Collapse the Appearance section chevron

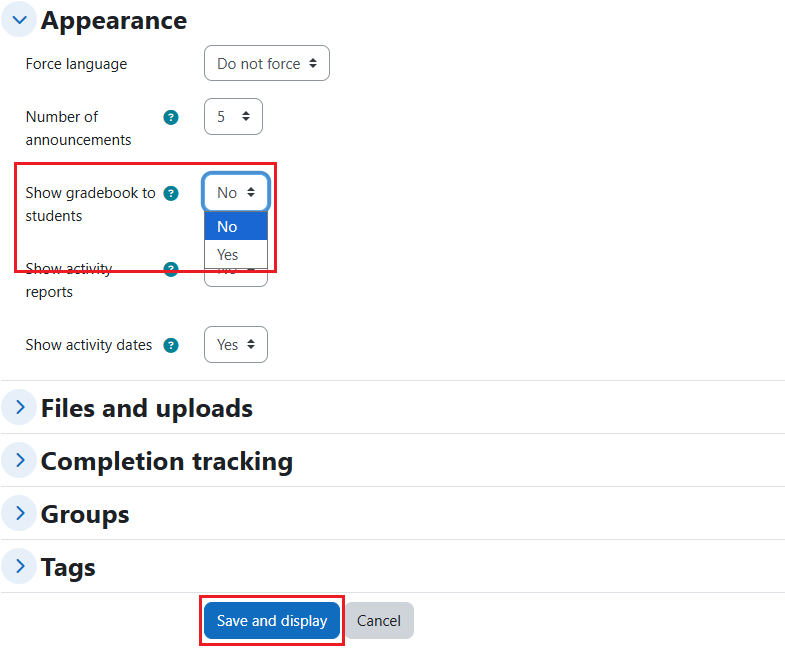(x=19, y=20)
